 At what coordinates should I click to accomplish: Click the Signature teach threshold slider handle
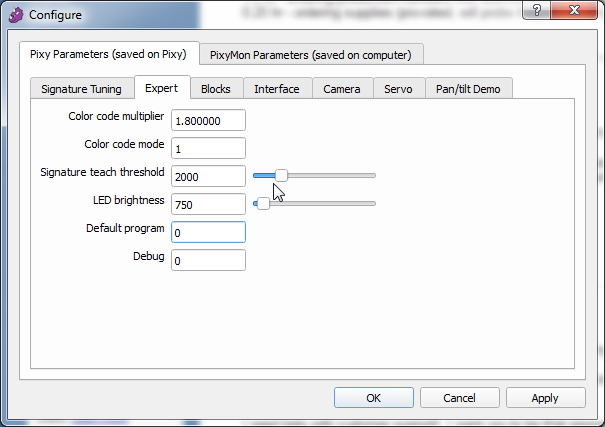pyautogui.click(x=282, y=176)
